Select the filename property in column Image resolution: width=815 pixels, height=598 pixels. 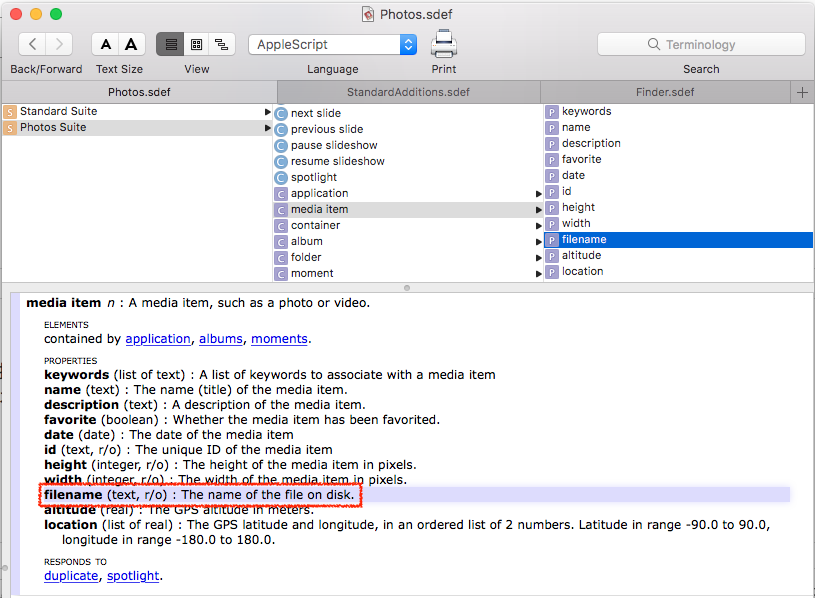tap(678, 240)
